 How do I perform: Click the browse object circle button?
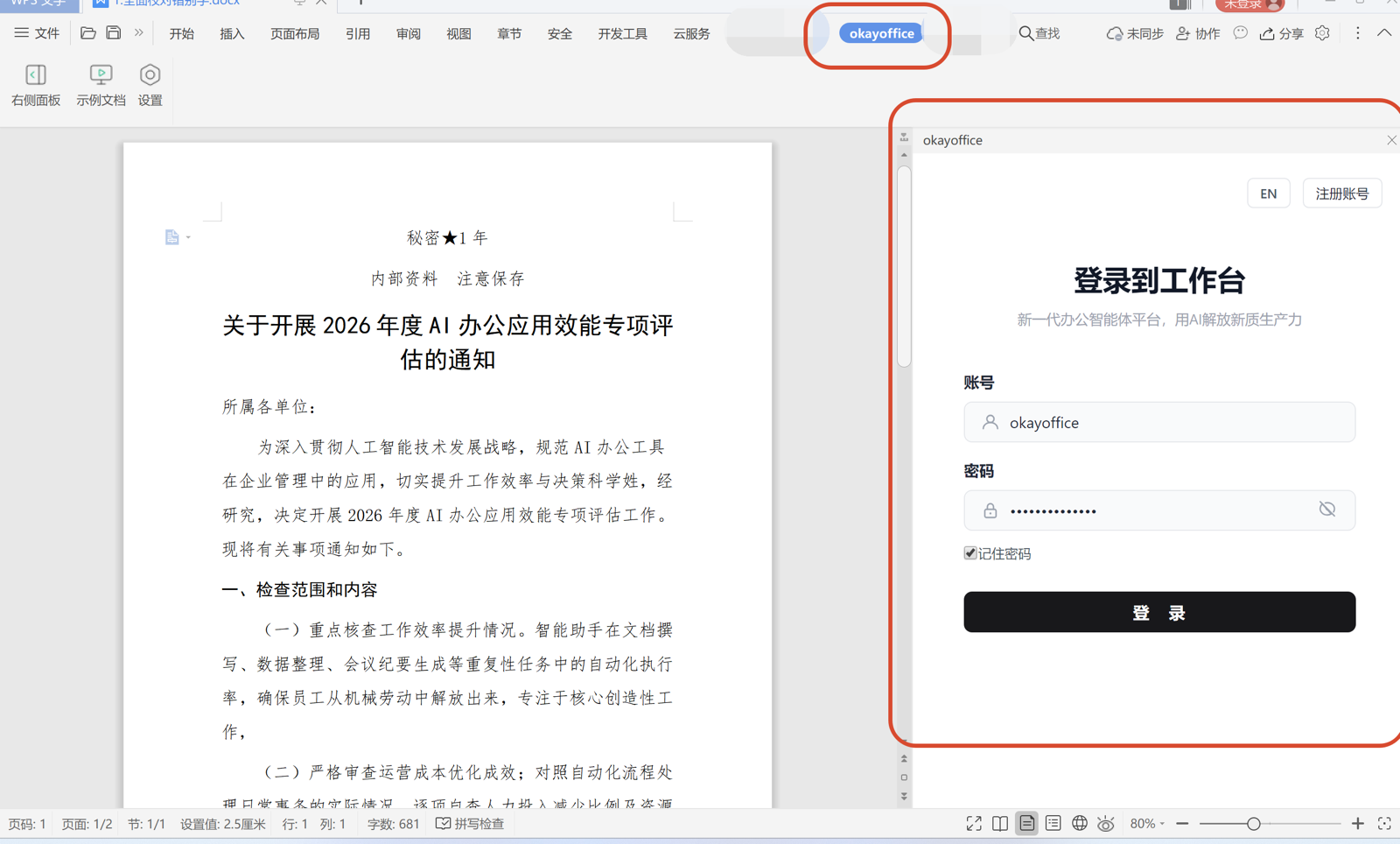coord(904,777)
